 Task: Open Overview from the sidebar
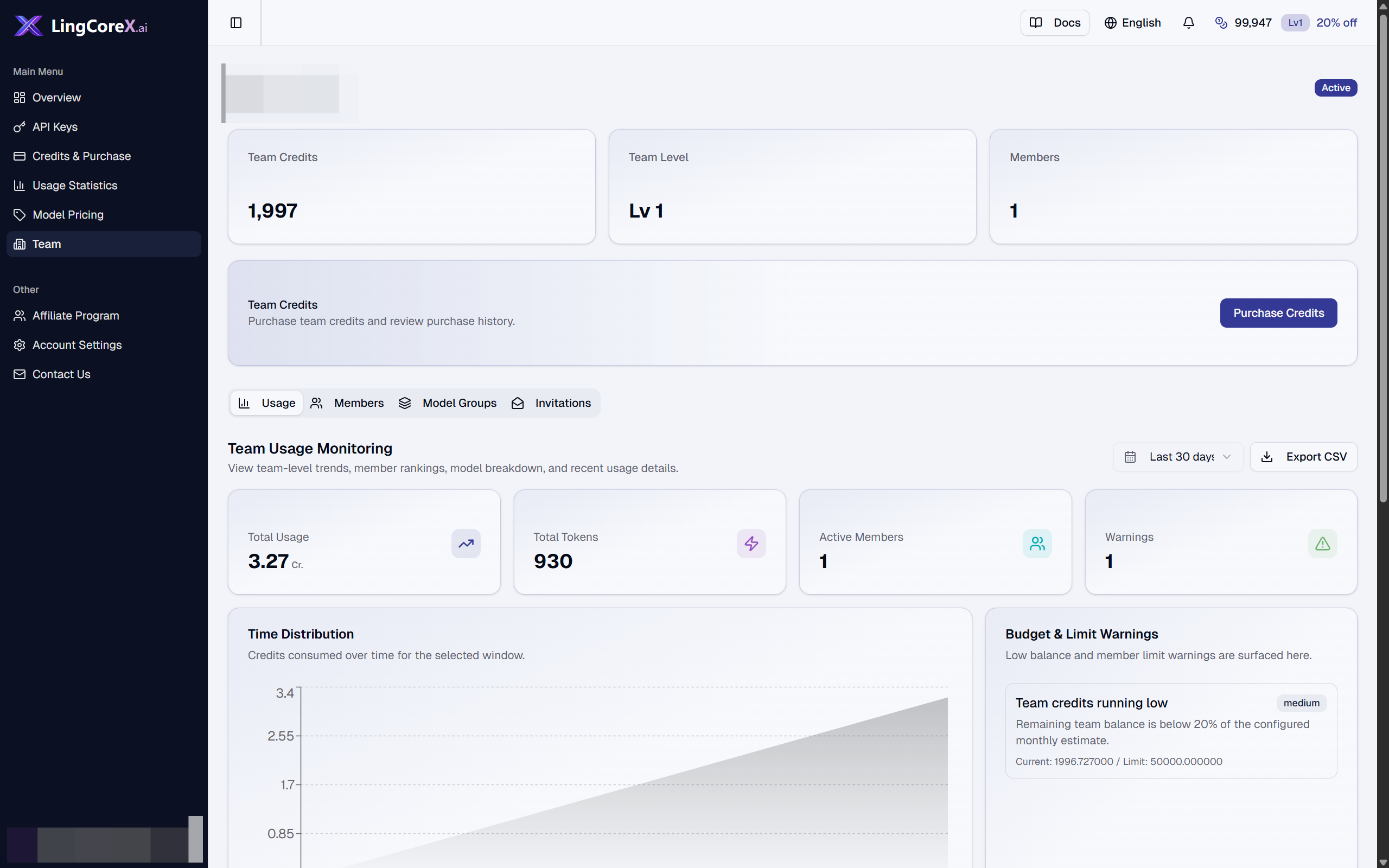tap(104, 98)
